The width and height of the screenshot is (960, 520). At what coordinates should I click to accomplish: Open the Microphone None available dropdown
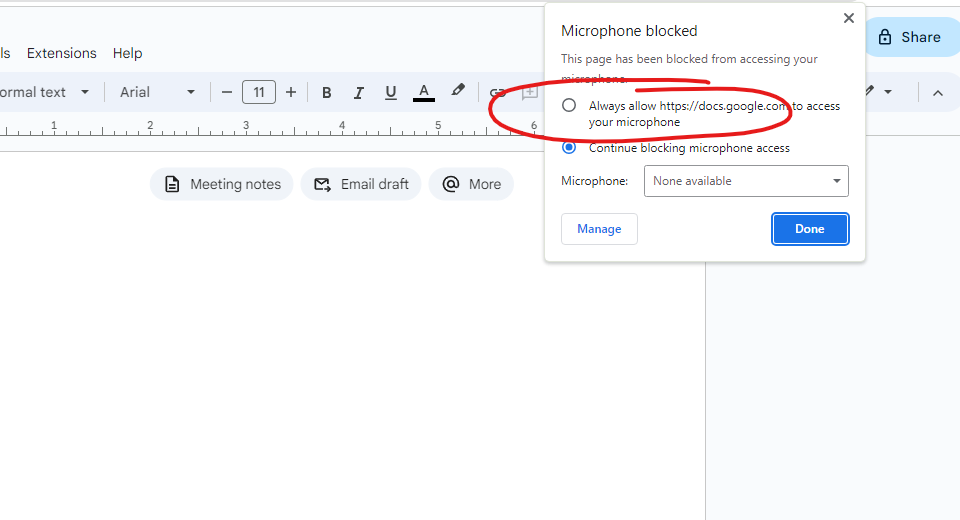[746, 181]
